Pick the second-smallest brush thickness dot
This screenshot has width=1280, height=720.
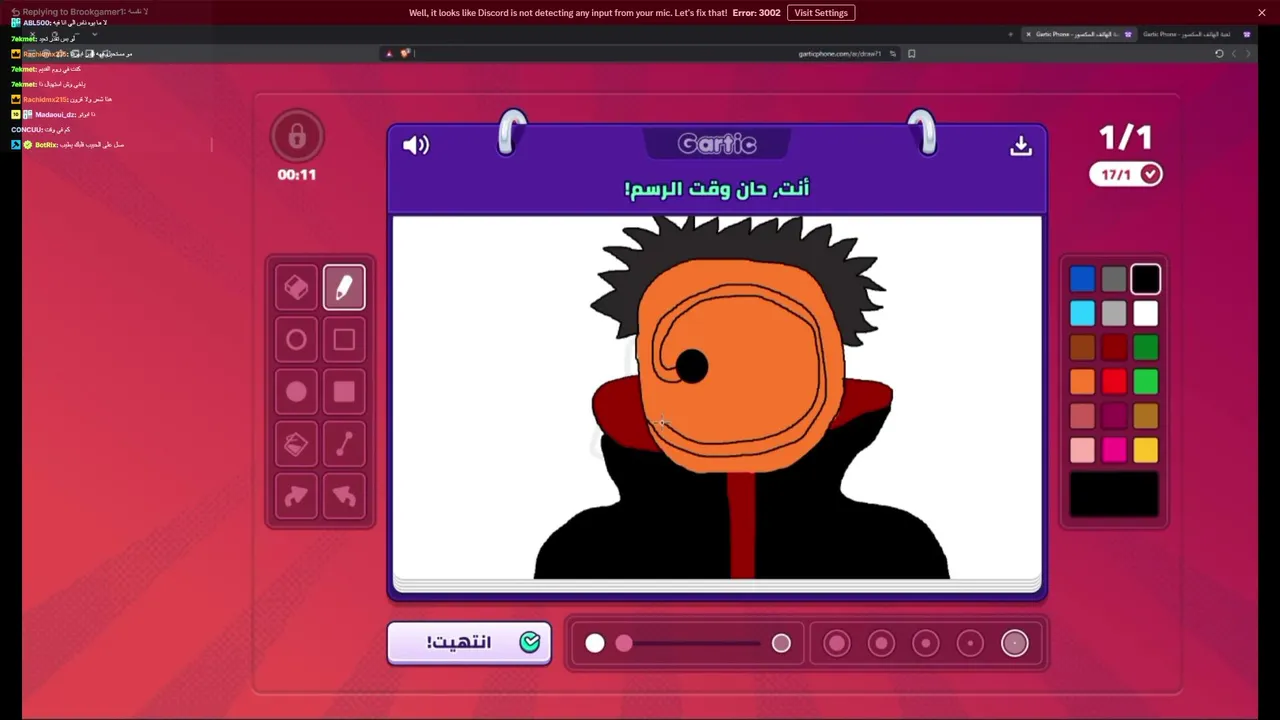(970, 643)
